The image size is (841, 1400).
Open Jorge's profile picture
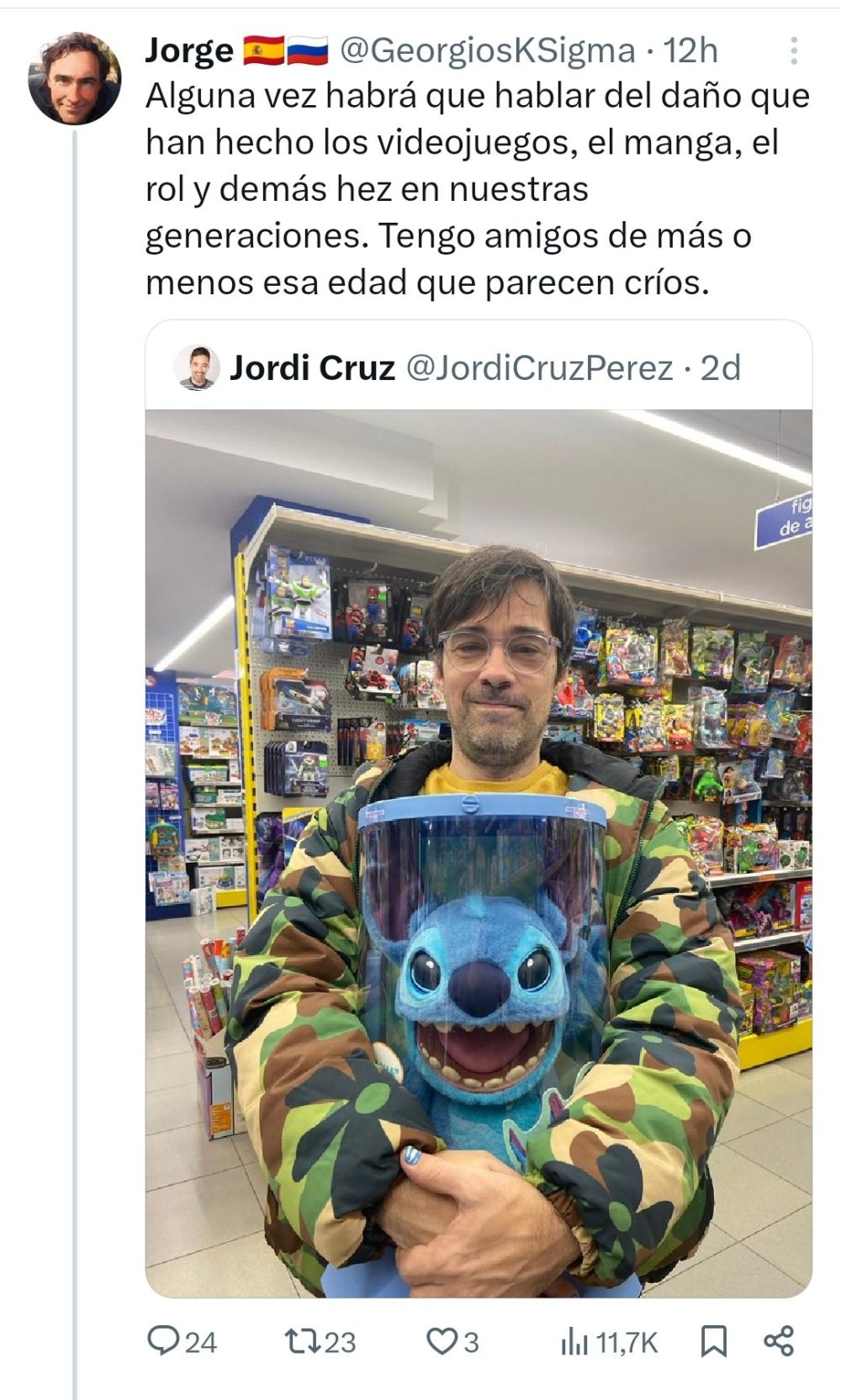click(x=75, y=79)
